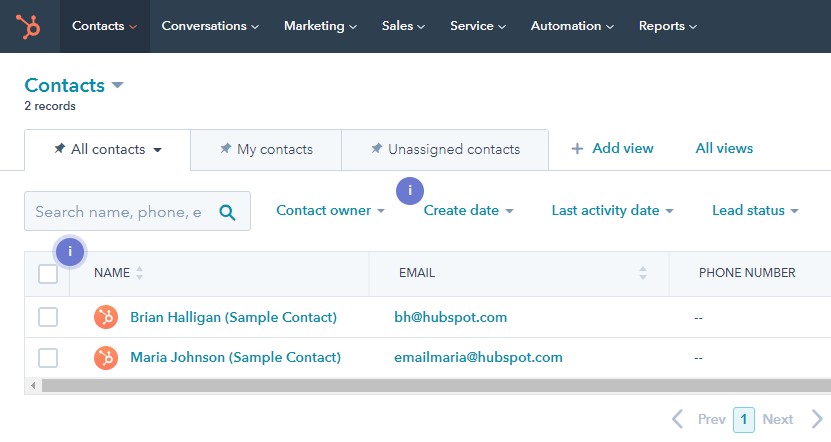Image resolution: width=831 pixels, height=442 pixels.
Task: Open the Last activity date filter
Action: 612,210
